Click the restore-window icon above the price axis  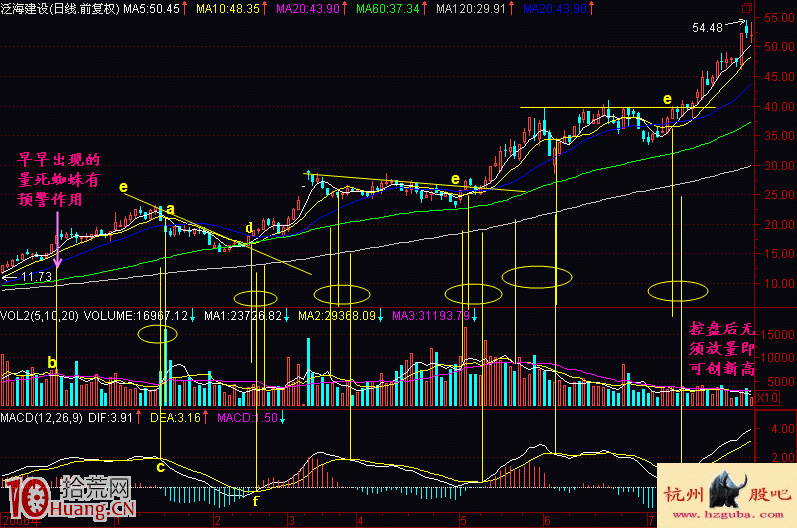(x=747, y=8)
